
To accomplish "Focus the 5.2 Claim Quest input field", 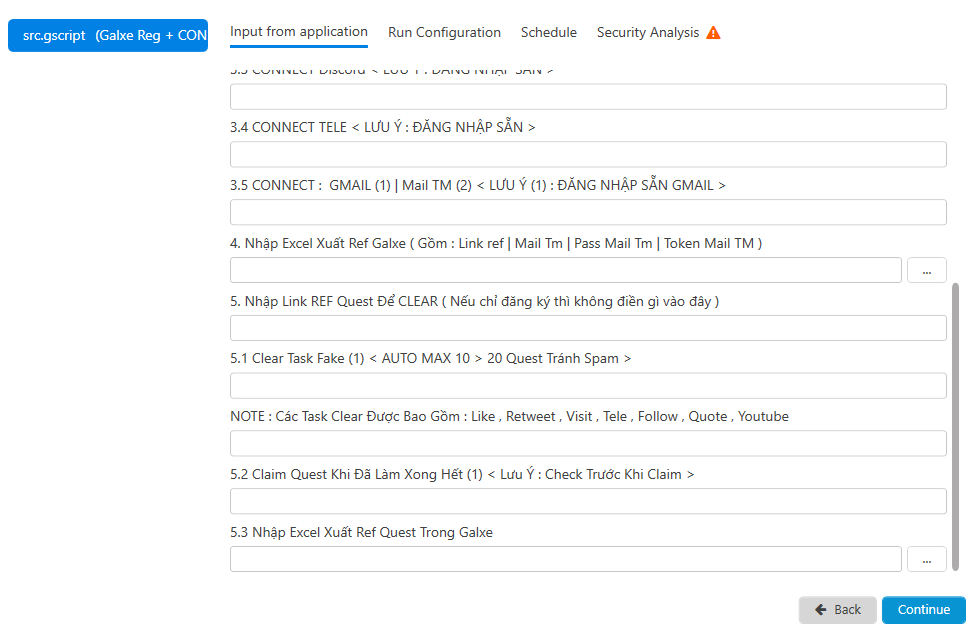I will pyautogui.click(x=588, y=501).
